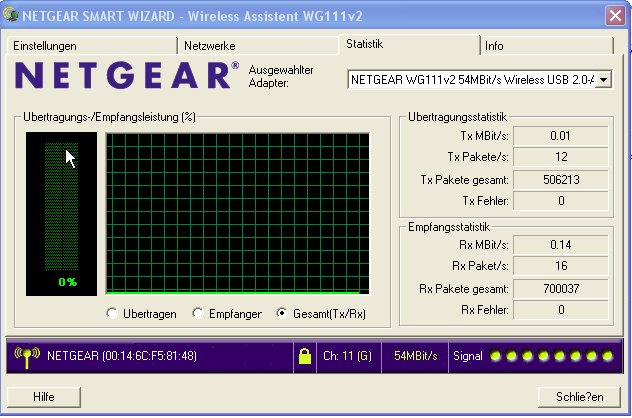The height and width of the screenshot is (418, 632).
Task: Click the NETGEAR logo
Action: click(127, 75)
